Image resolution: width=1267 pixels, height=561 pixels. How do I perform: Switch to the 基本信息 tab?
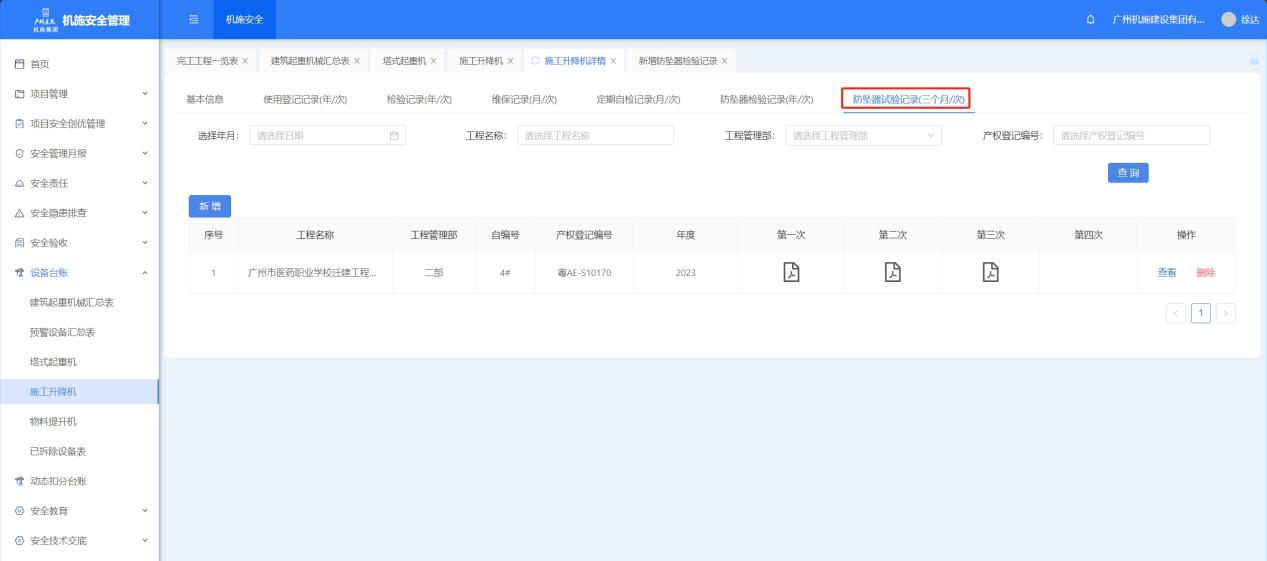205,99
